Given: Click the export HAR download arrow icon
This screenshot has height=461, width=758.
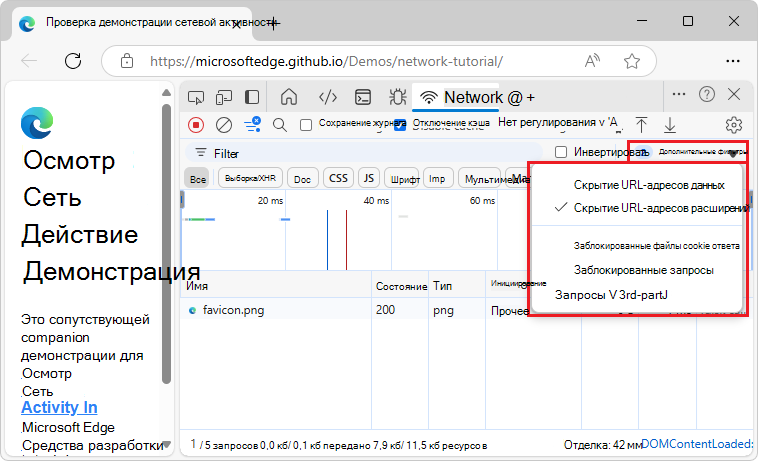Looking at the screenshot, I should [x=670, y=125].
